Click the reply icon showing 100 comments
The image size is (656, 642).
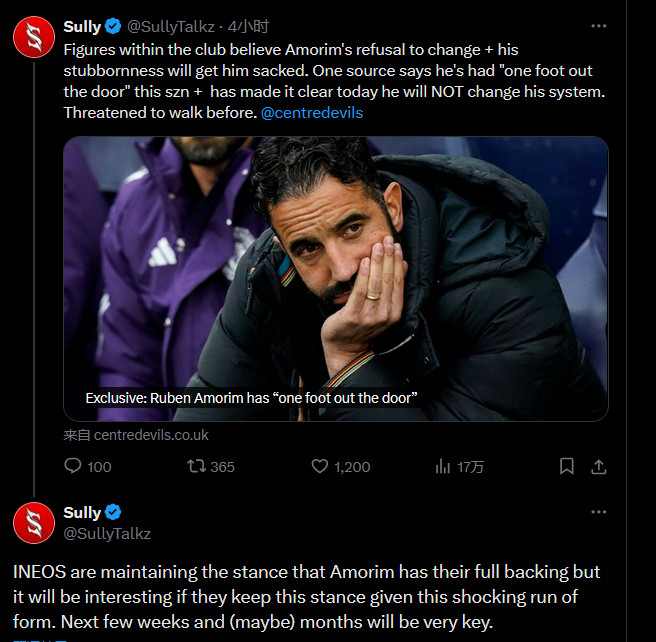[73, 466]
